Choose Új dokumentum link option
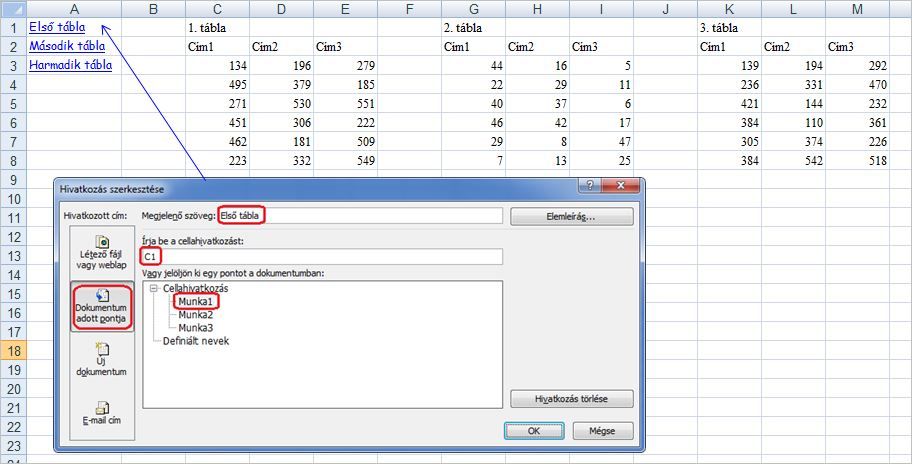The height and width of the screenshot is (464, 912). tap(102, 359)
